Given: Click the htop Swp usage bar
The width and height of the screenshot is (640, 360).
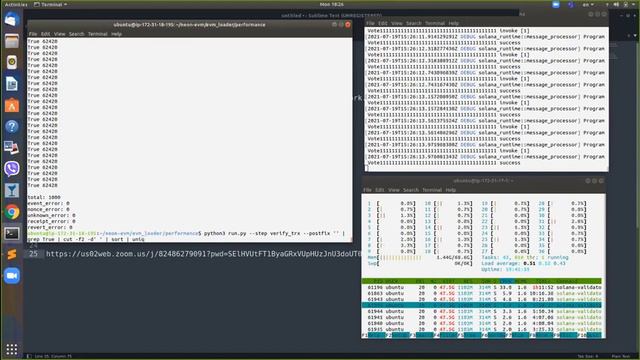Looking at the screenshot, I should click(420, 264).
